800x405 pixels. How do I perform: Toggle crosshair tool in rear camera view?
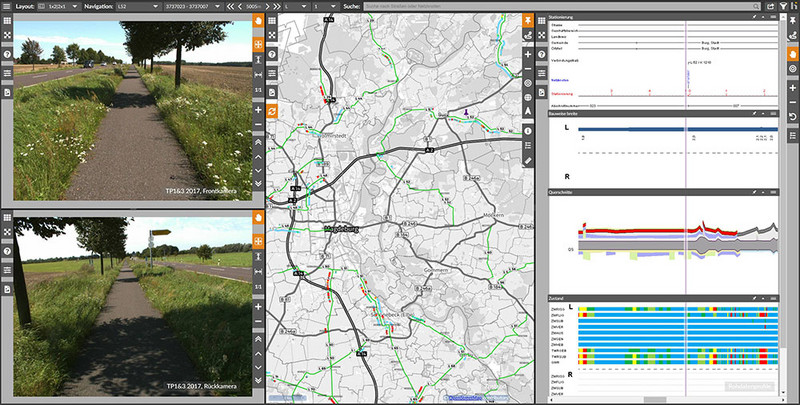(258, 240)
